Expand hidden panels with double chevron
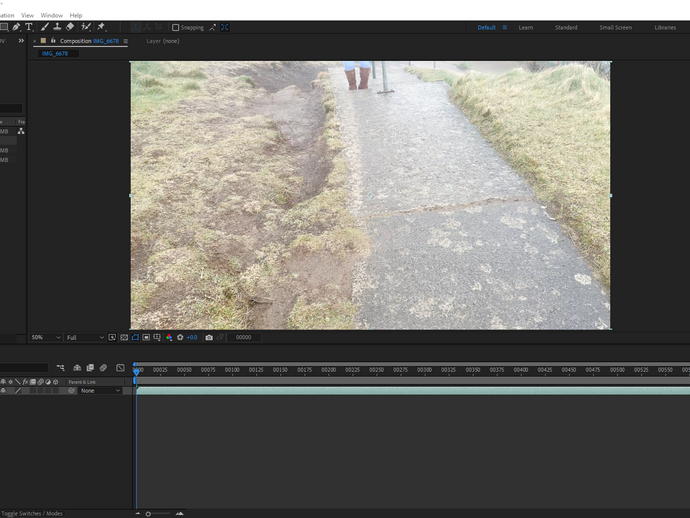690x518 pixels. pyautogui.click(x=21, y=40)
